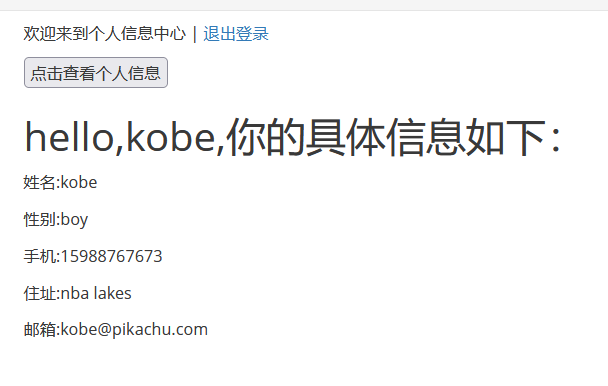The image size is (608, 386).
Task: Click the 点击查看个人信息 button
Action: (96, 73)
